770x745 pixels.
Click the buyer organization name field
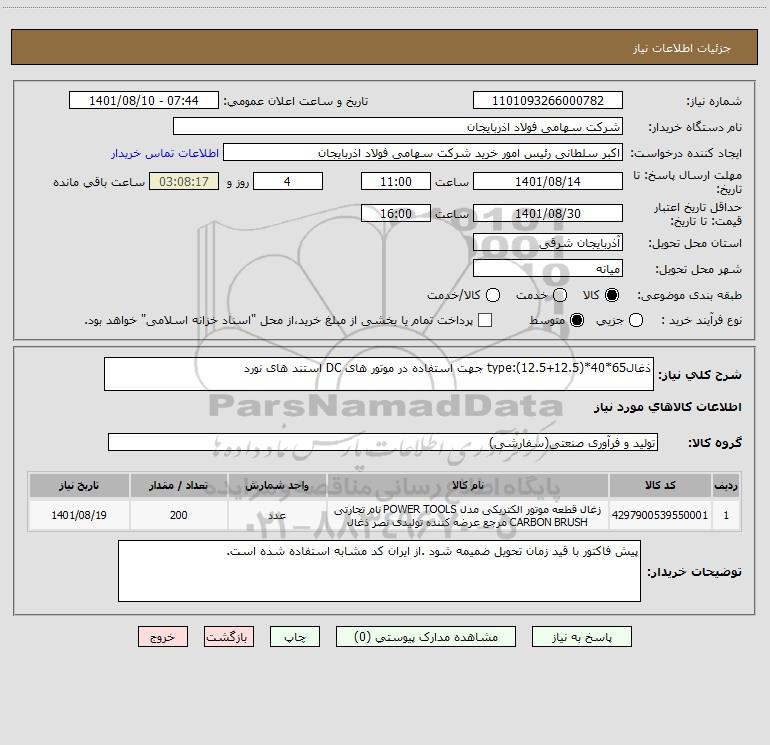pos(398,127)
